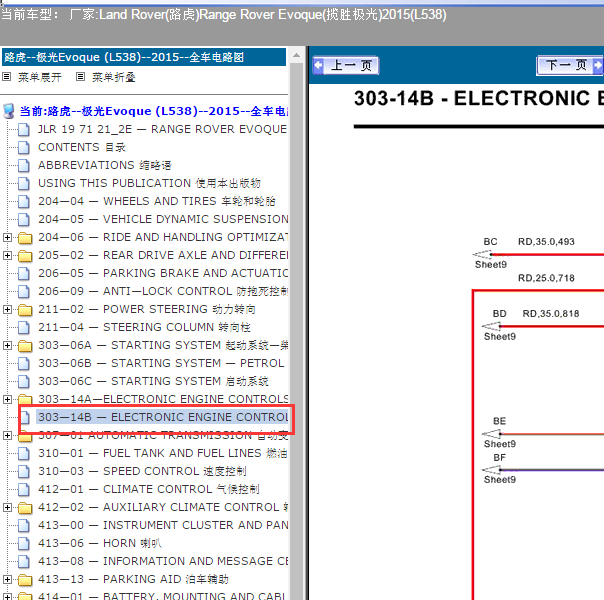Click the computer icon at tree root
Image resolution: width=604 pixels, height=600 pixels.
click(x=8, y=111)
